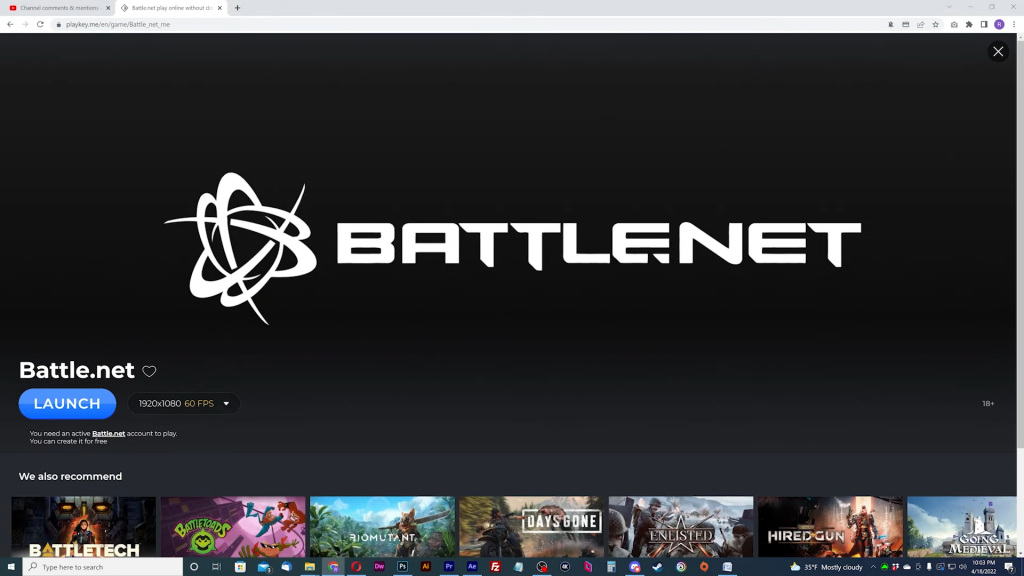Open the Going Medieval game thumbnail

[x=962, y=526]
